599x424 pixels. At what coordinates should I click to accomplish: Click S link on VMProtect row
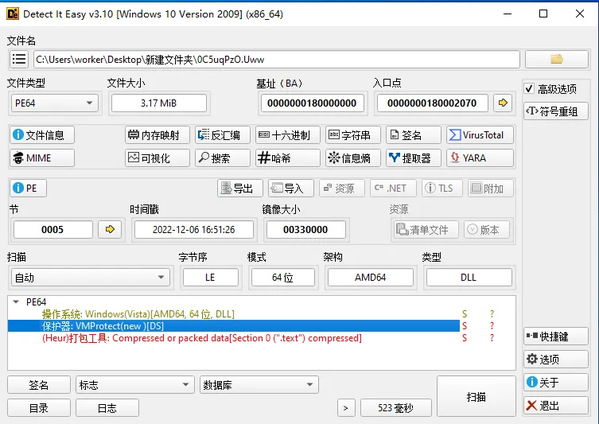click(465, 326)
